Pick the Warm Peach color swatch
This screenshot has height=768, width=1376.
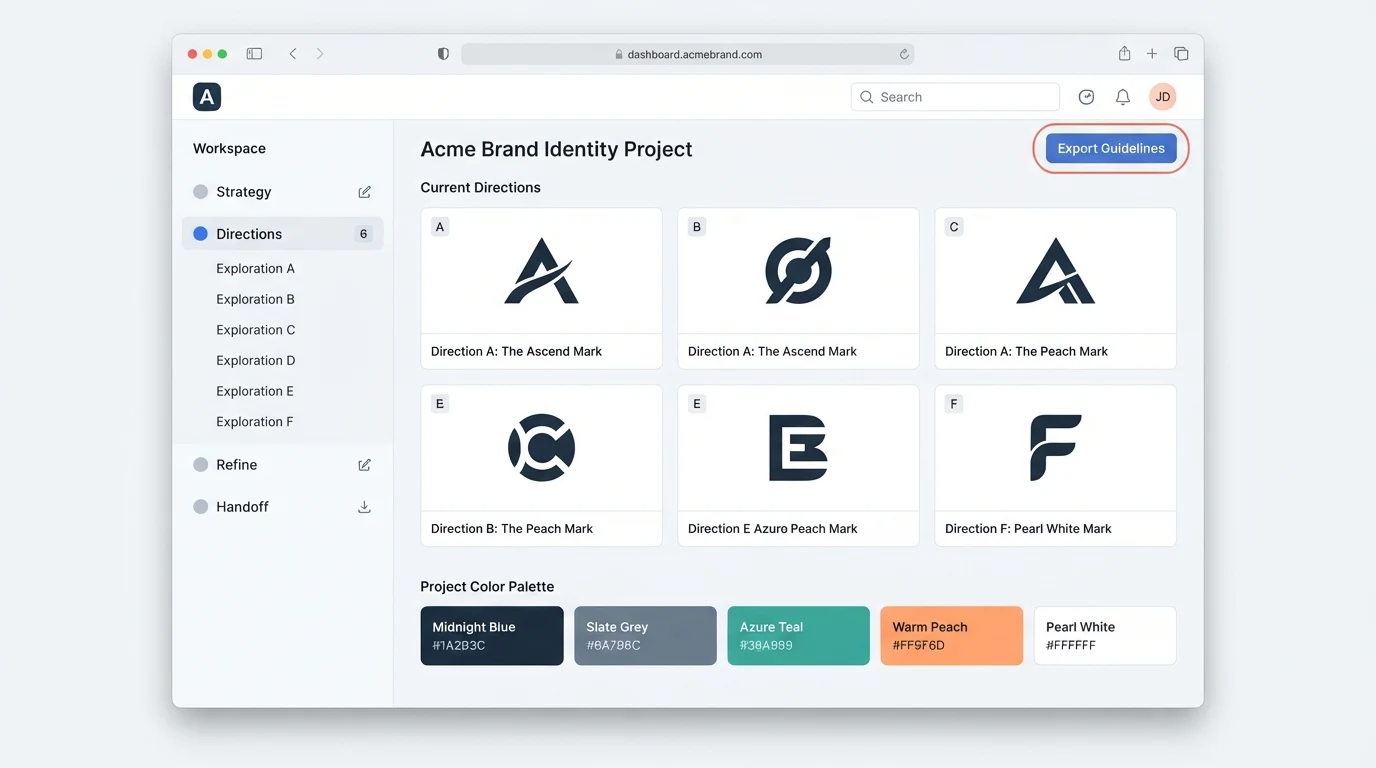pos(951,636)
